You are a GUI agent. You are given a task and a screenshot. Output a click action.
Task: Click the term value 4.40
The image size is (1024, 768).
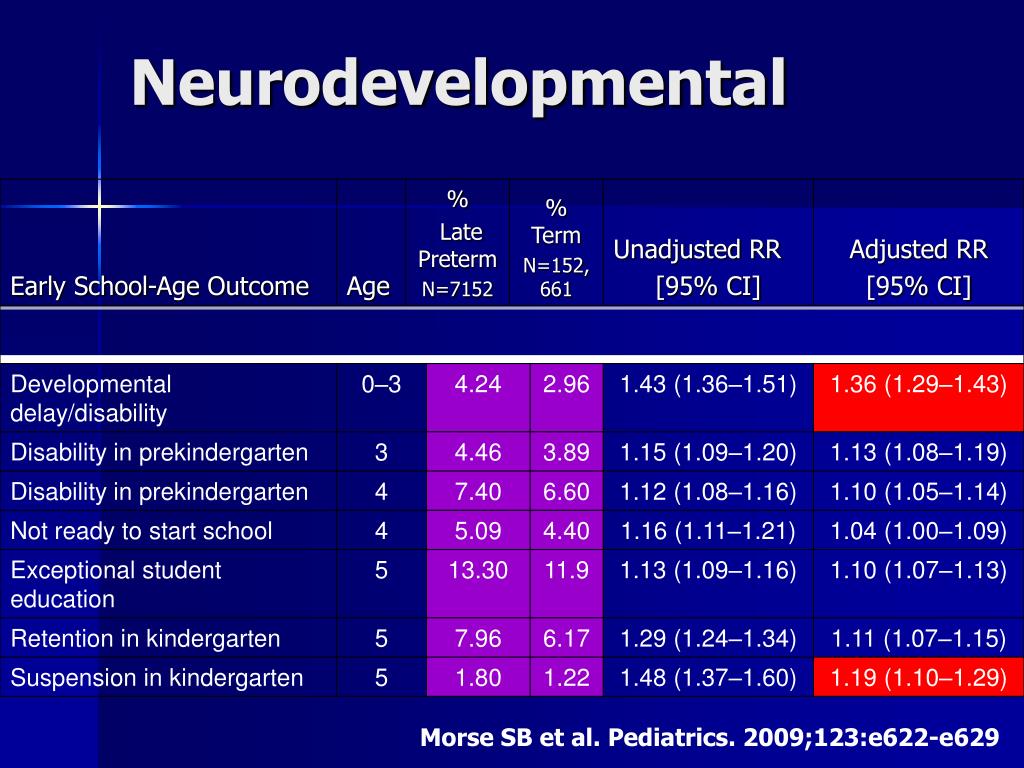(566, 531)
